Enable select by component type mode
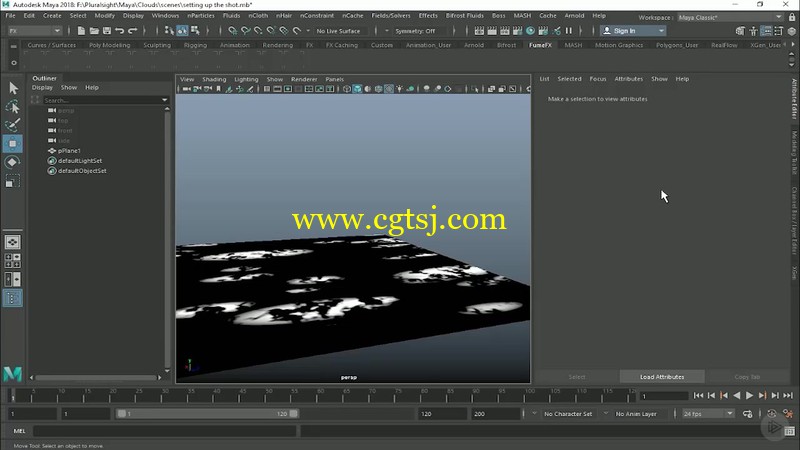 tap(195, 31)
